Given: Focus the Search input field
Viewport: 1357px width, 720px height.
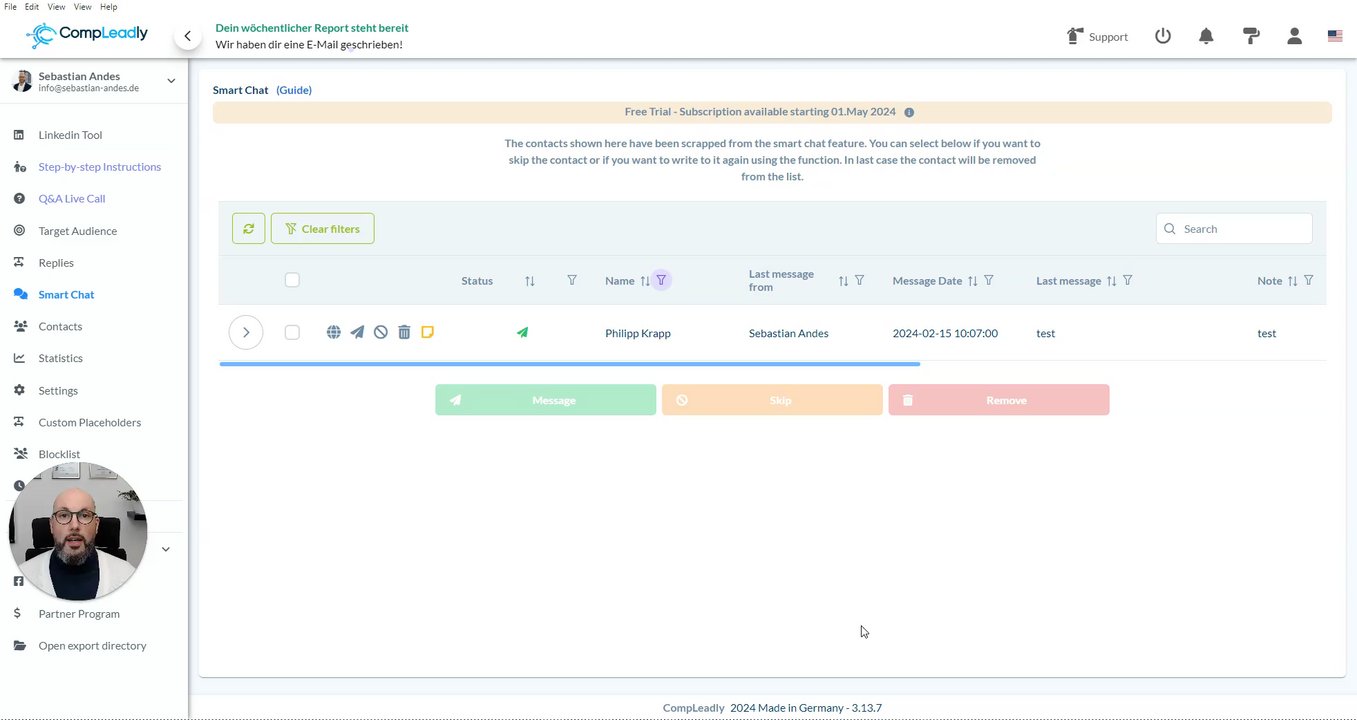Looking at the screenshot, I should click(x=1234, y=228).
